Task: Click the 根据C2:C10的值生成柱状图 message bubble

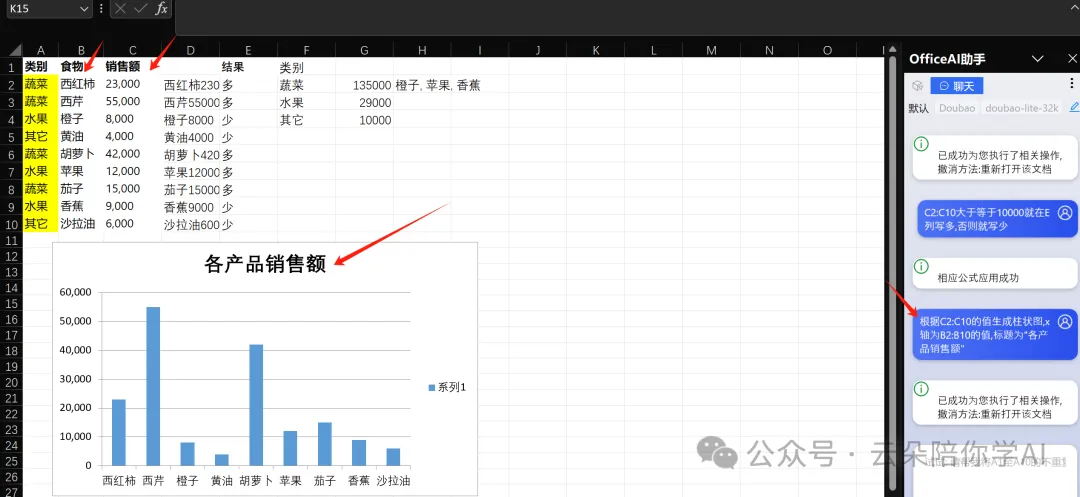Action: [x=995, y=334]
